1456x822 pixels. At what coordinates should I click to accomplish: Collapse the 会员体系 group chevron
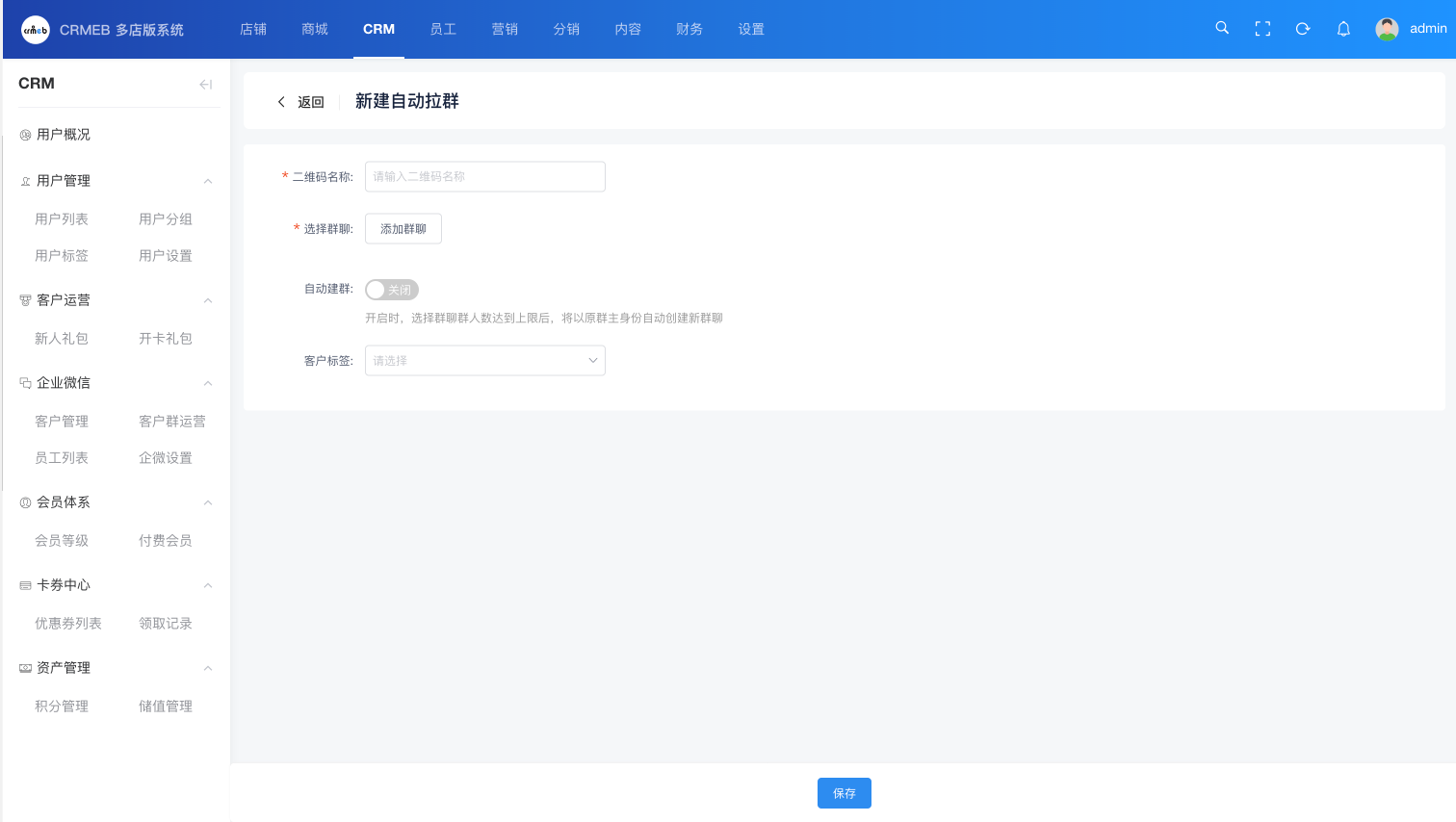[208, 502]
